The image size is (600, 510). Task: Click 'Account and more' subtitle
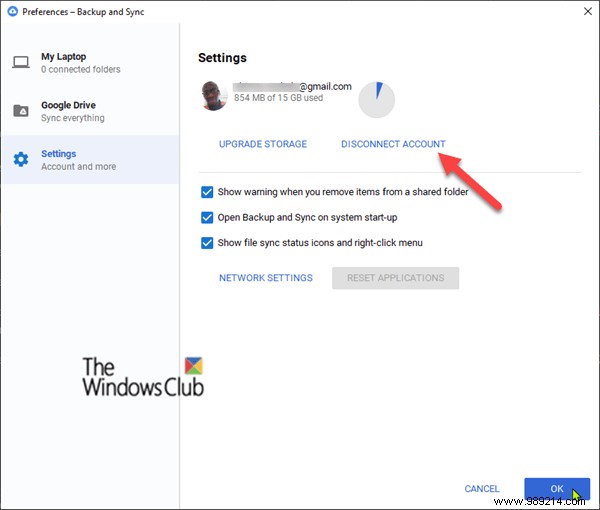[x=78, y=166]
